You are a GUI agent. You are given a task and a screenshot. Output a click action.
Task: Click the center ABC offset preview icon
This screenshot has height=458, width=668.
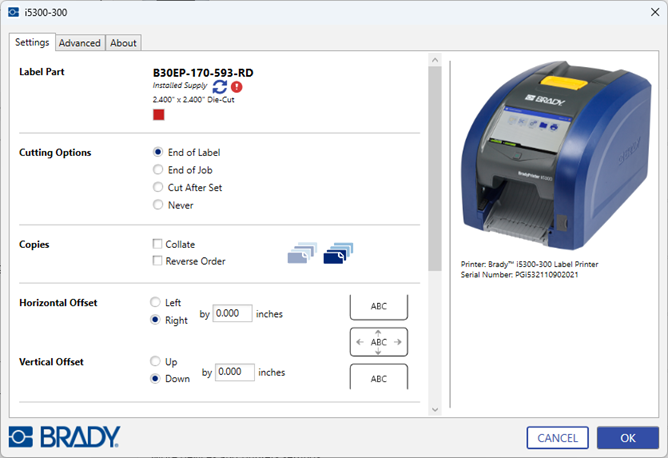pyautogui.click(x=378, y=342)
